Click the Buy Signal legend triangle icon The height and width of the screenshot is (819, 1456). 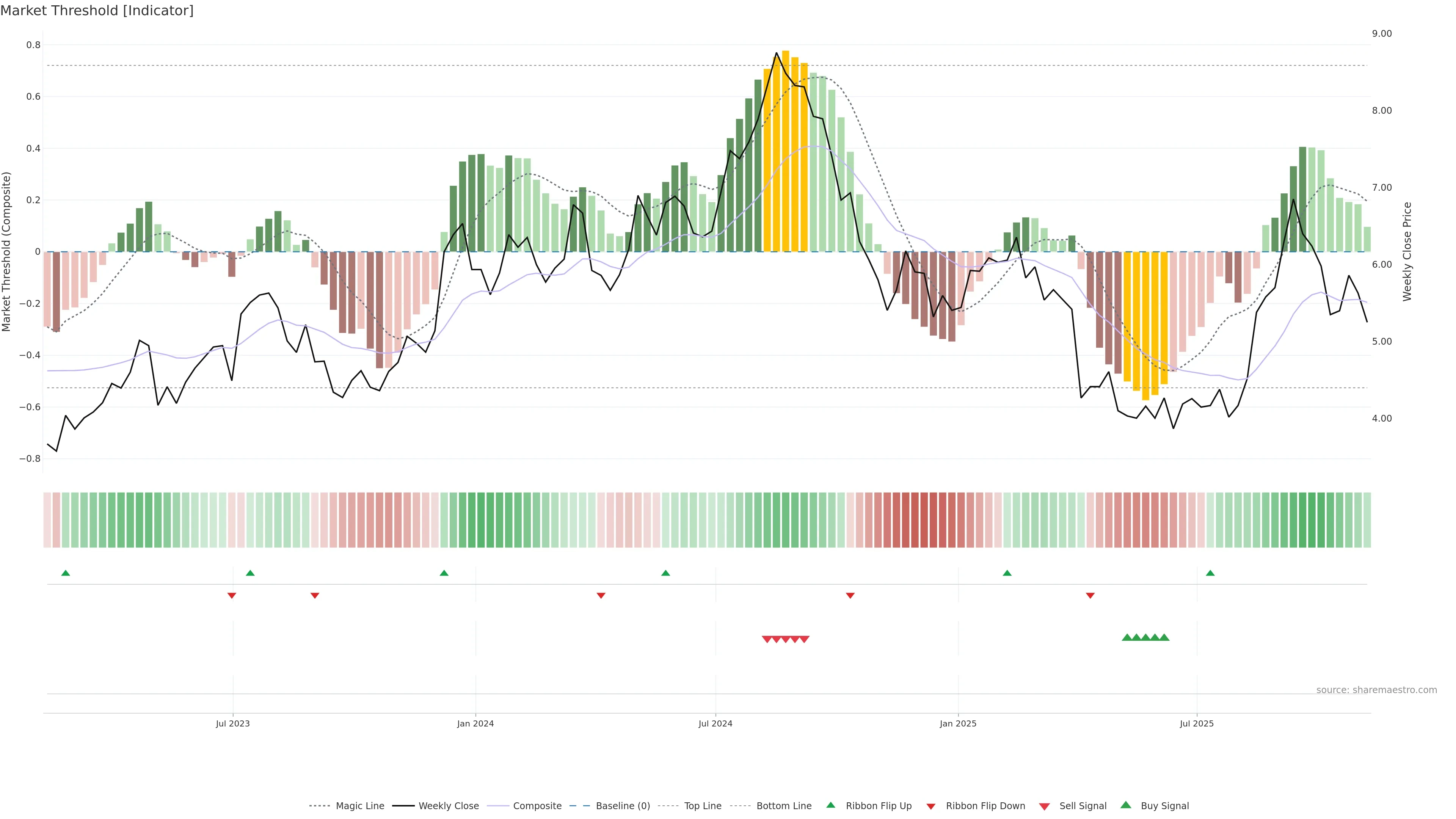point(1126,805)
